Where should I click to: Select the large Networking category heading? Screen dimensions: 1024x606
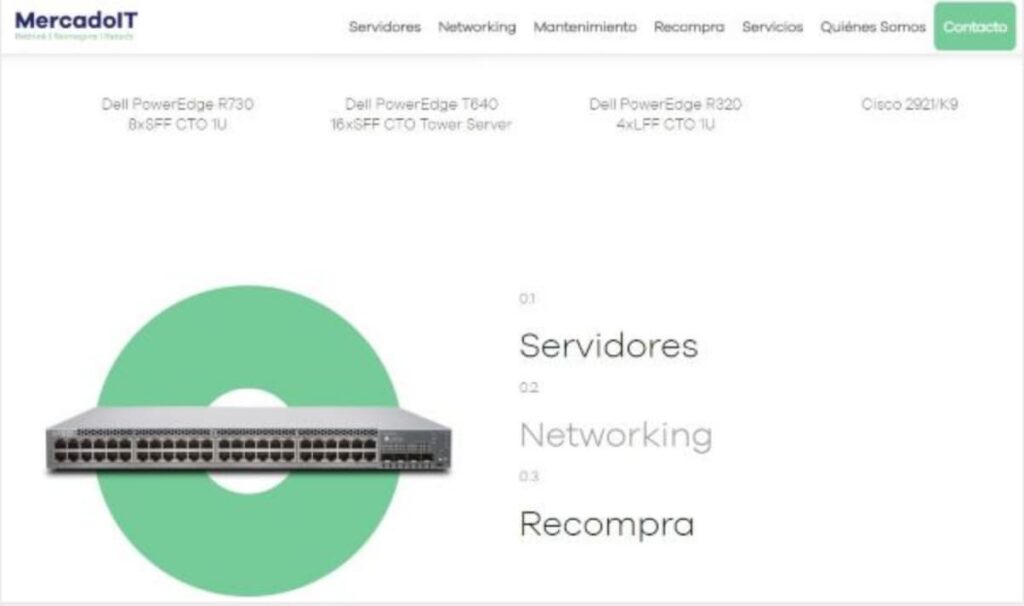pos(616,436)
